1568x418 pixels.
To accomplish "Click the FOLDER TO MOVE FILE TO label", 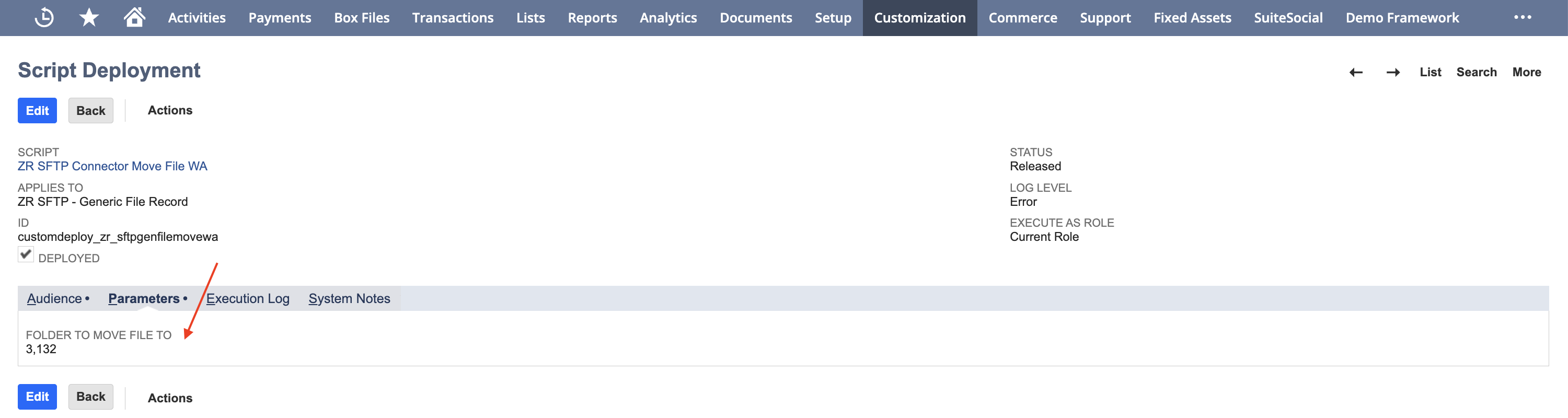I will coord(99,335).
